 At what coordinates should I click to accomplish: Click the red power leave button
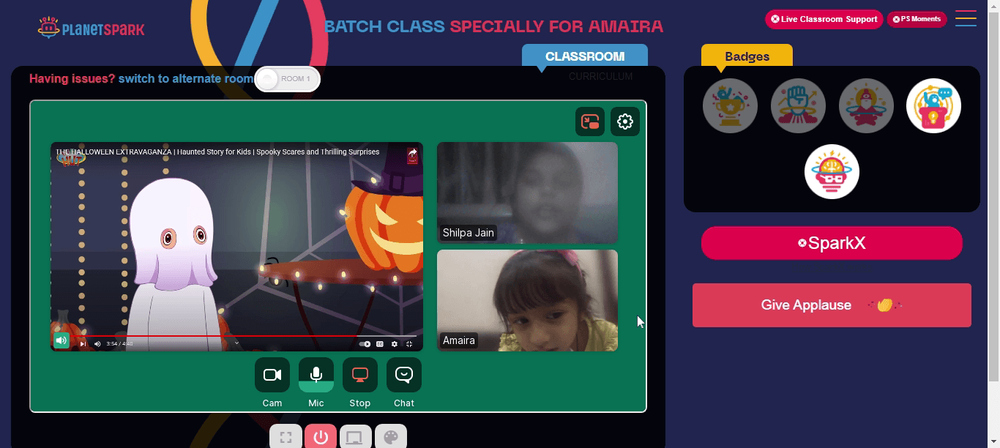[x=320, y=437]
